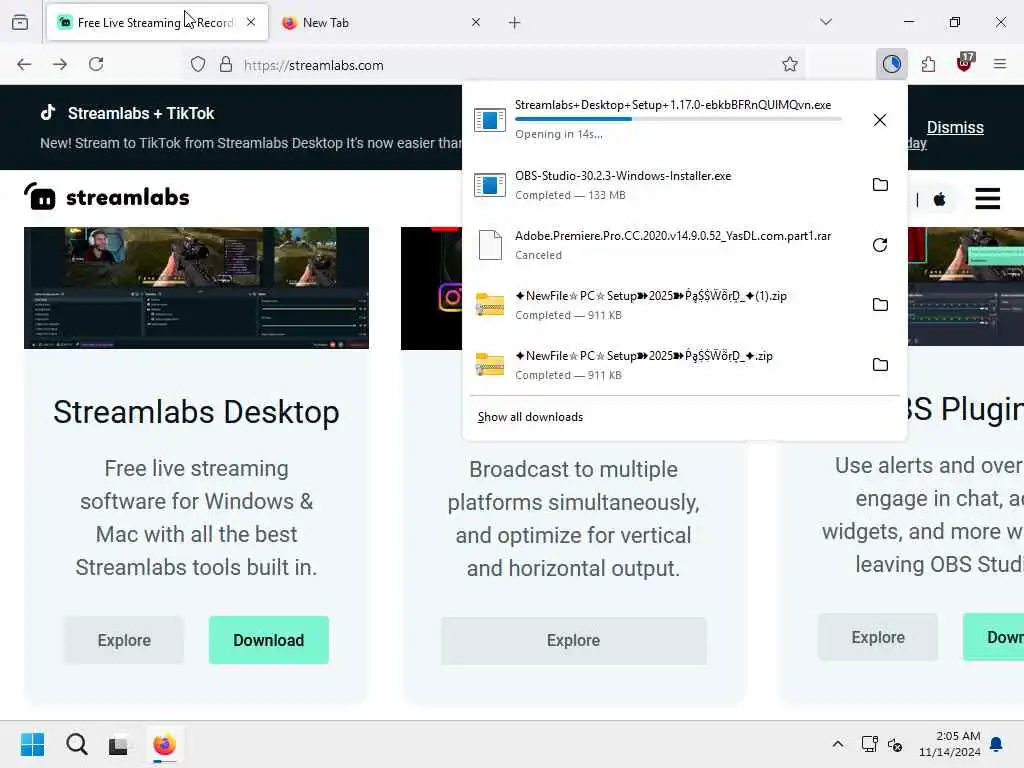Image resolution: width=1024 pixels, height=768 pixels.
Task: Click Show all downloads
Action: click(530, 417)
